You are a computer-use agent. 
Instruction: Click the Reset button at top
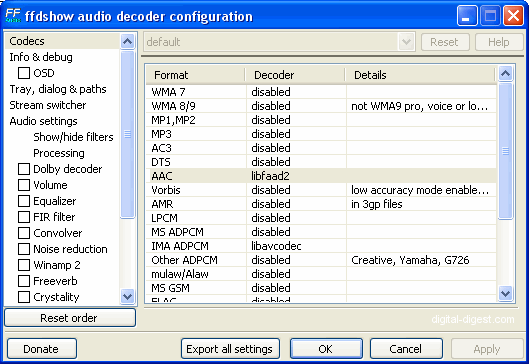[445, 42]
